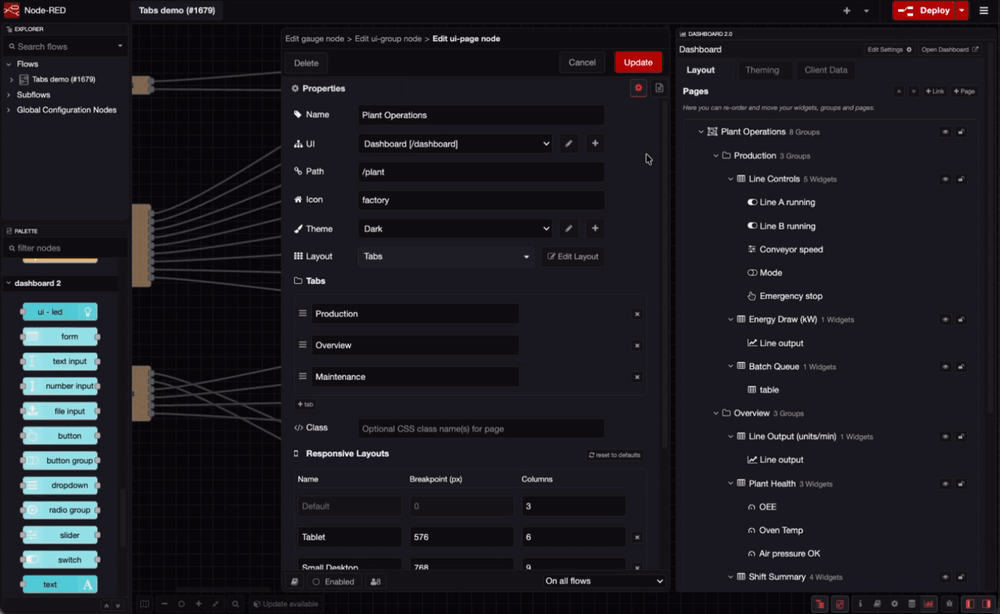The image size is (1000, 614).
Task: Zoom in the flow canvas
Action: pos(198,604)
